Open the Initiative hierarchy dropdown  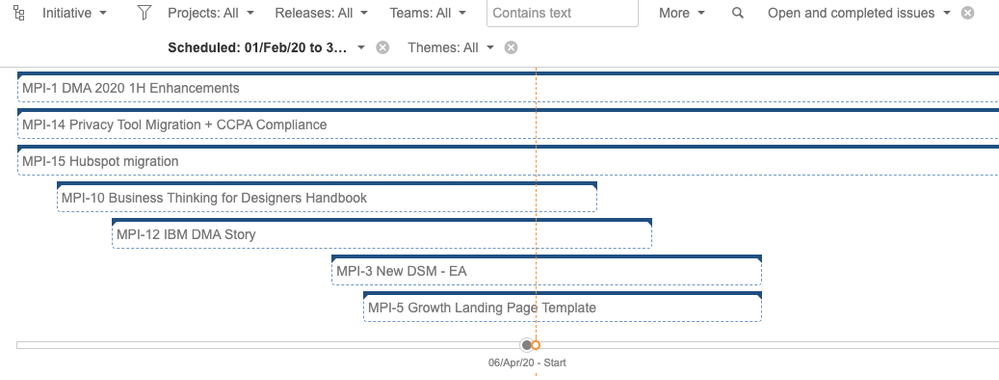tap(75, 13)
